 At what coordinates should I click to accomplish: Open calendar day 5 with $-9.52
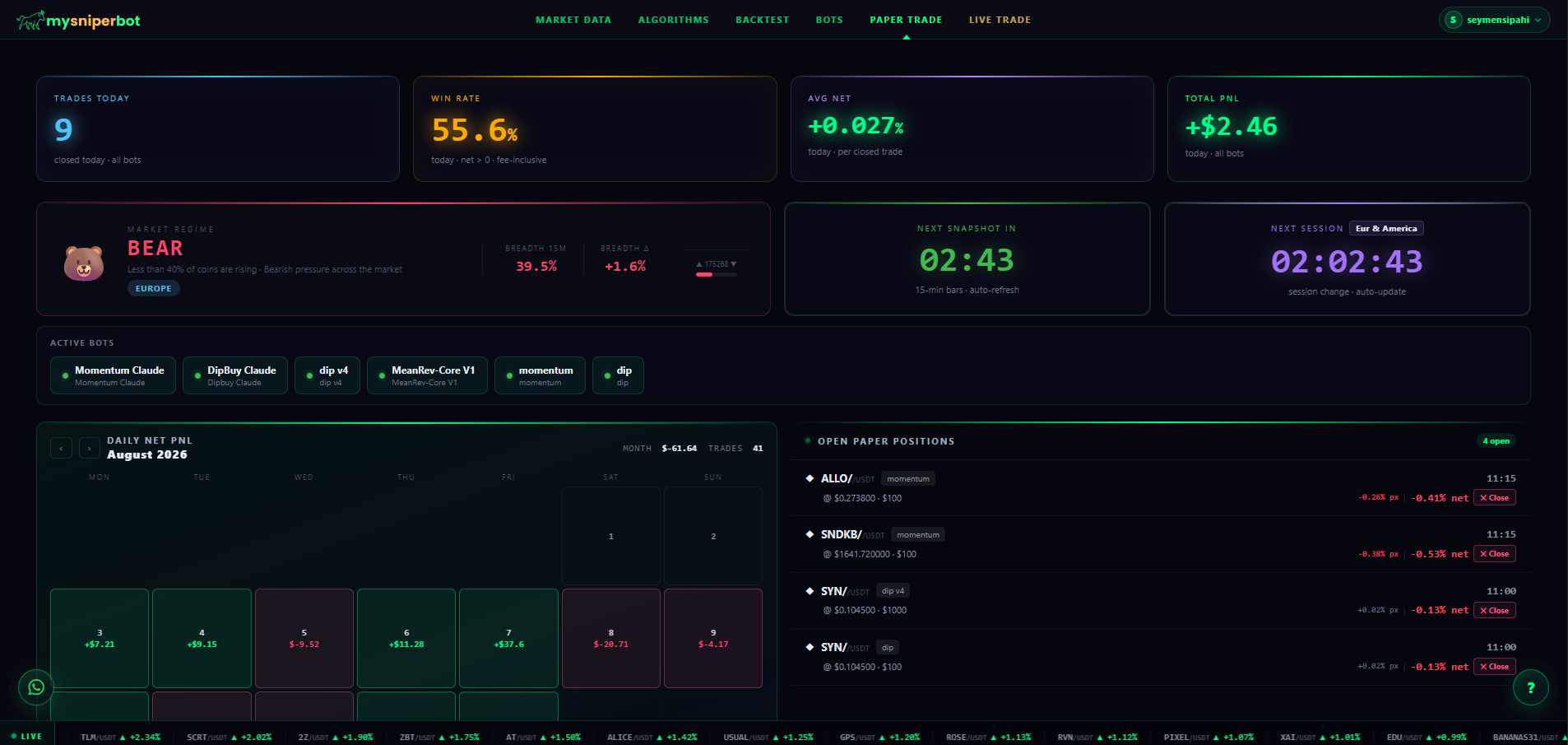[304, 638]
